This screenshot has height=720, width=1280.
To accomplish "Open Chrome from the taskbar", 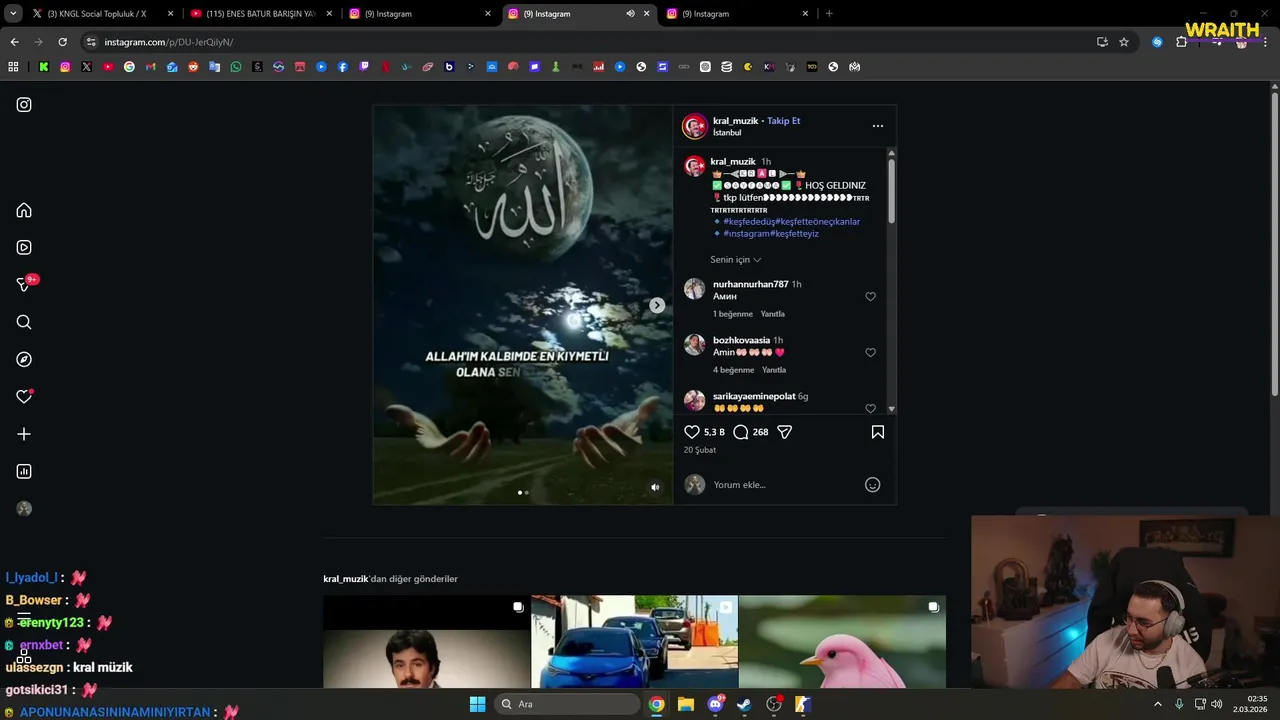I will (656, 704).
